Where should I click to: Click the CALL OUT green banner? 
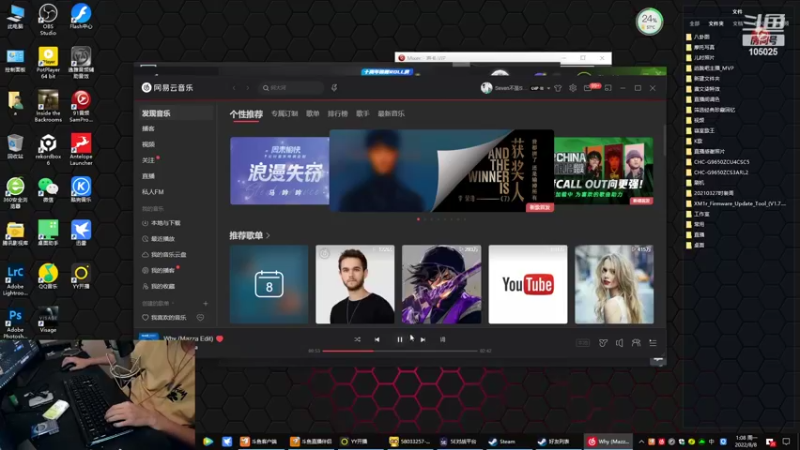[604, 171]
